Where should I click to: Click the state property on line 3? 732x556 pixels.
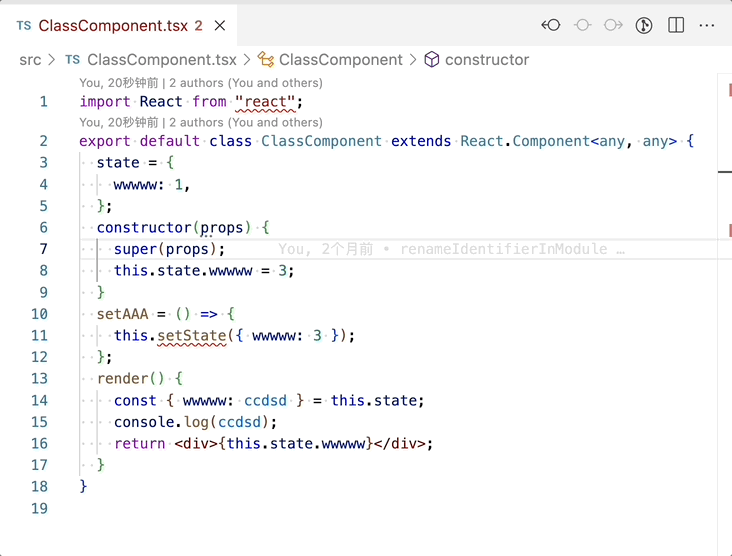118,162
